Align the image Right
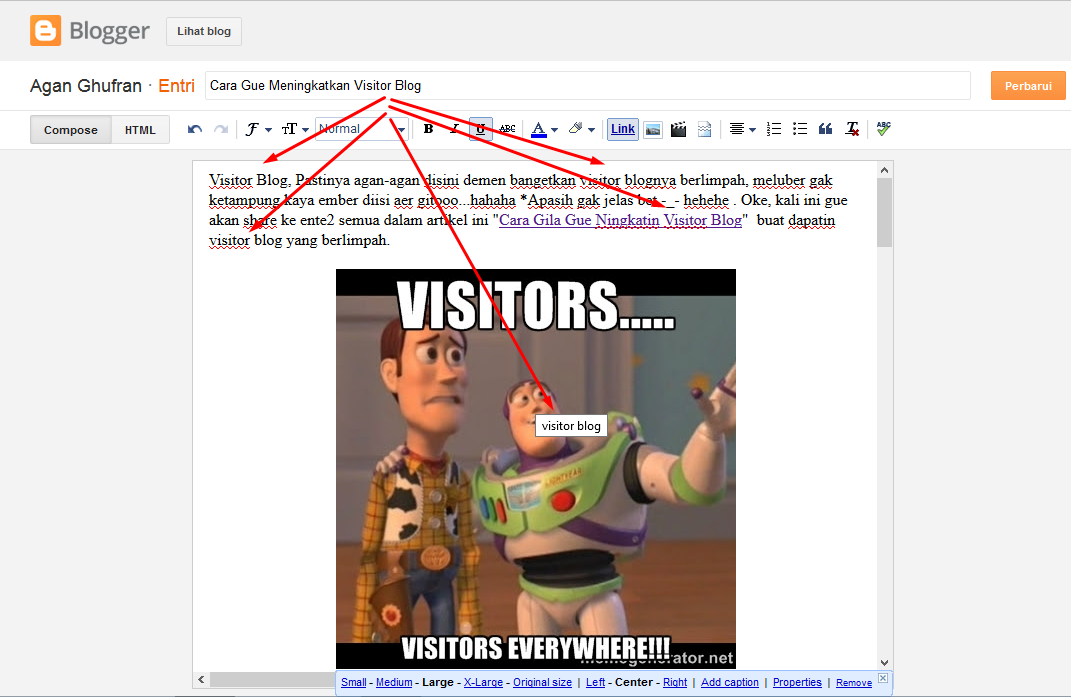Viewport: 1071px width, 697px height. tap(675, 682)
